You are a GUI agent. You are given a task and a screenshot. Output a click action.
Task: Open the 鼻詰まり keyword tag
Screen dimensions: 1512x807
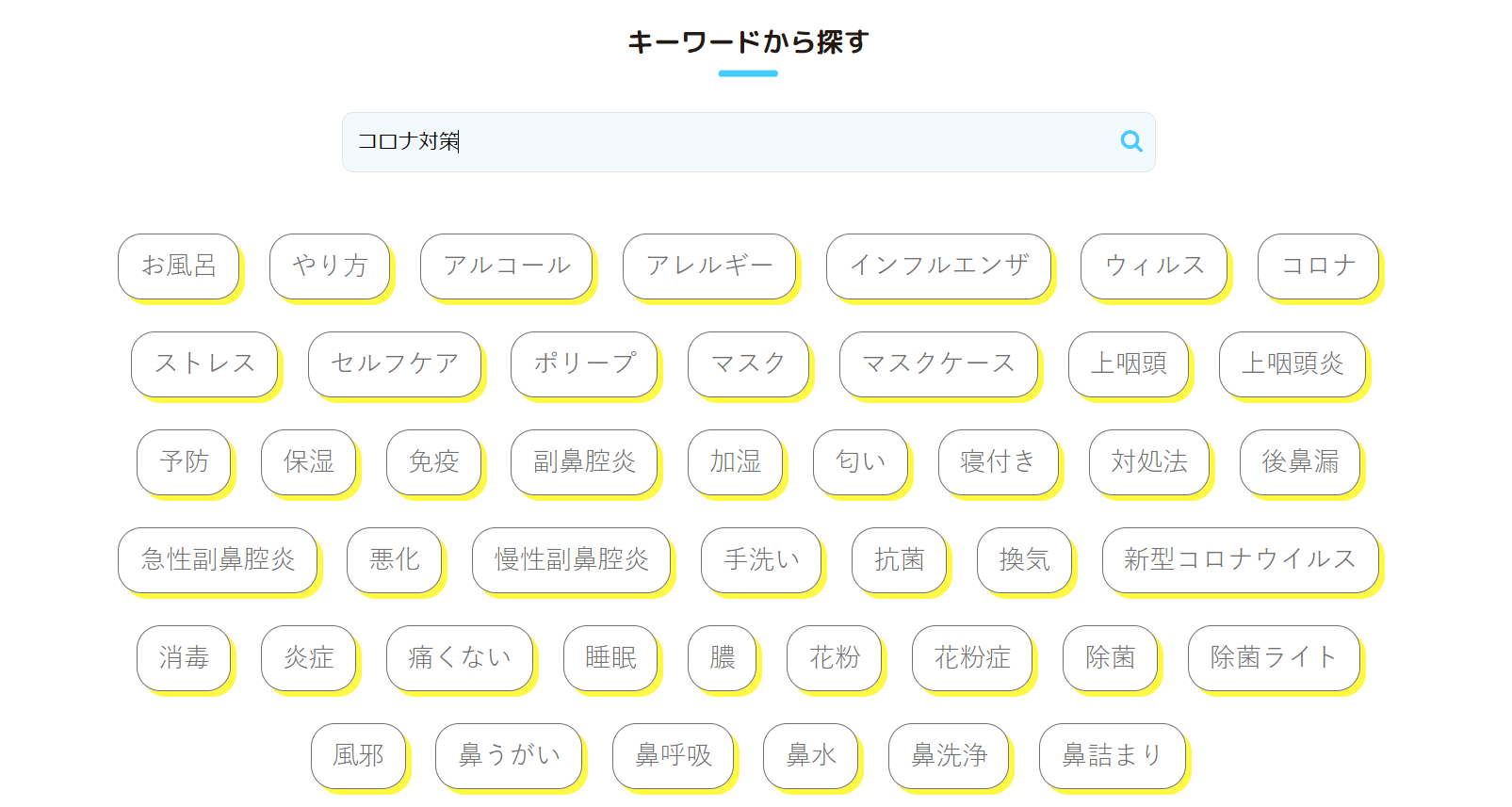[1112, 756]
